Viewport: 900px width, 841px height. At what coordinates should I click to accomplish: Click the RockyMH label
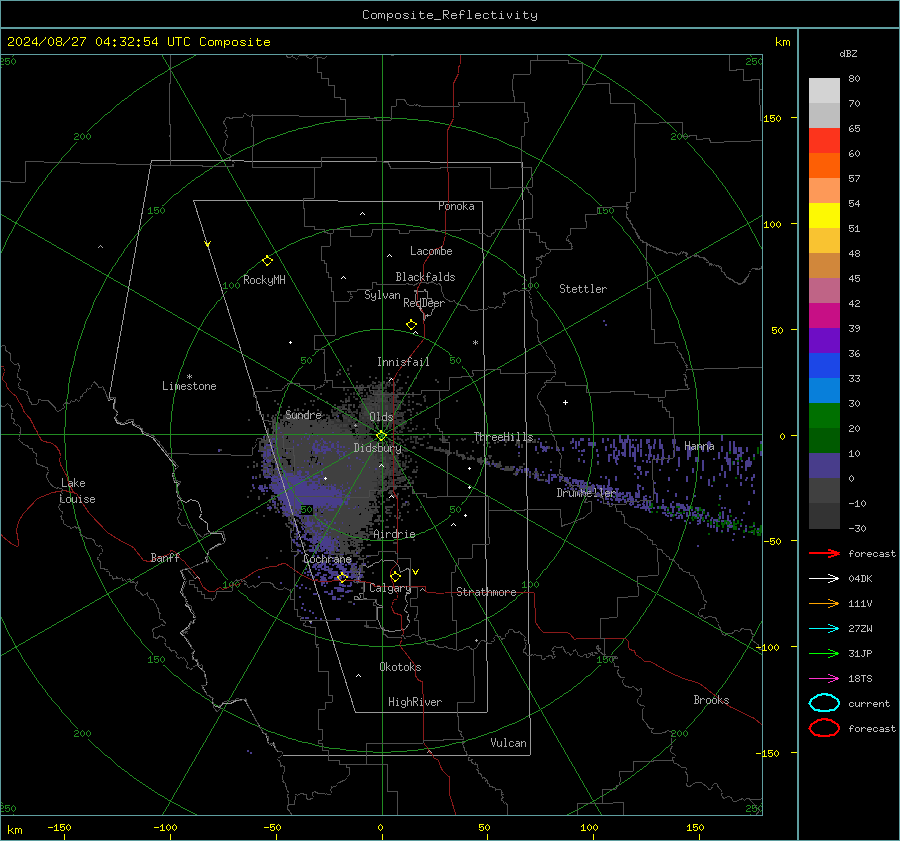pyautogui.click(x=264, y=280)
